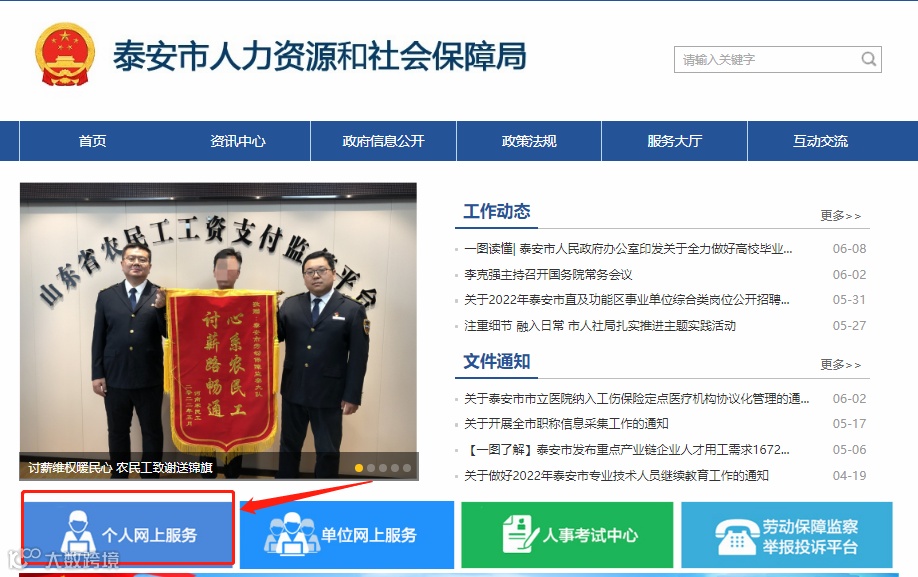Viewport: 918px width, 577px height.
Task: Open 人事考试中心 document icon tile
Action: click(x=567, y=534)
